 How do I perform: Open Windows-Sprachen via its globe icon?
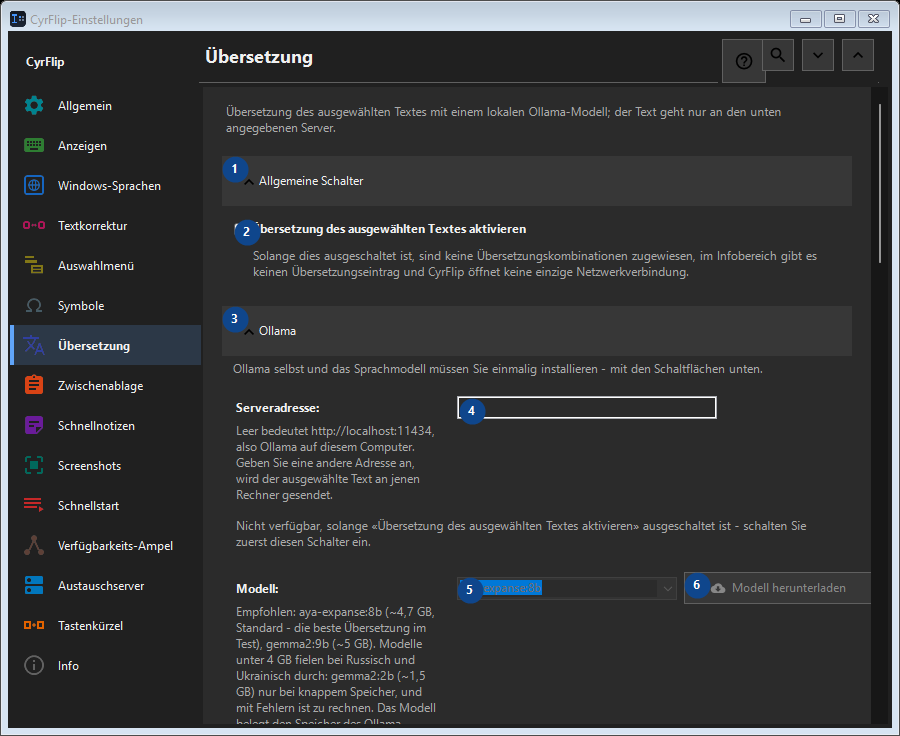click(x=34, y=185)
